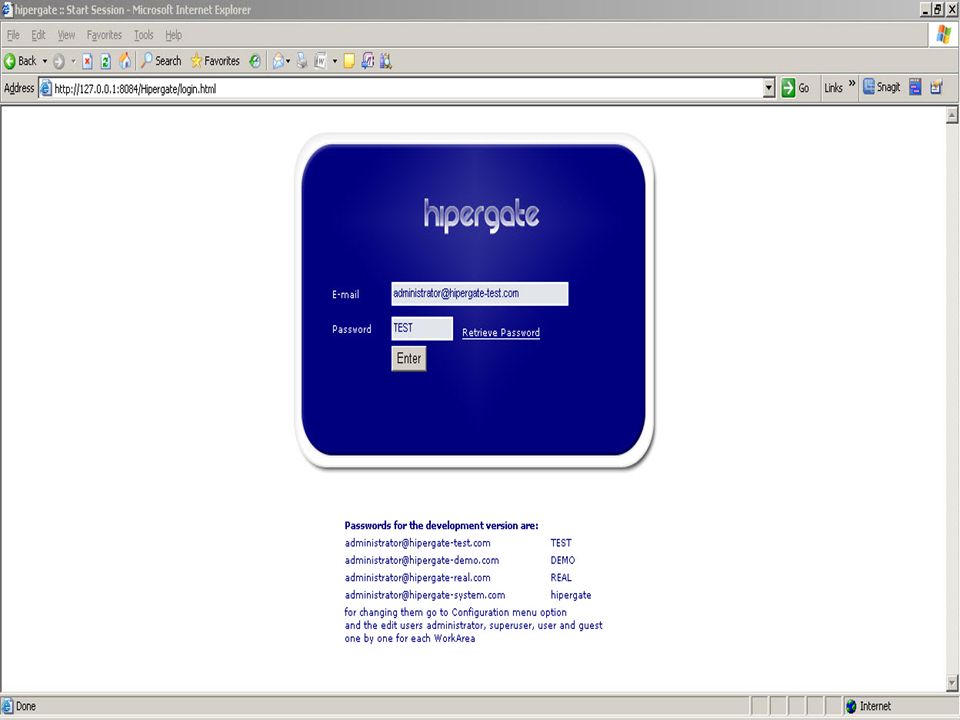
Task: Click the Windows flag logo at top right
Action: click(x=943, y=34)
